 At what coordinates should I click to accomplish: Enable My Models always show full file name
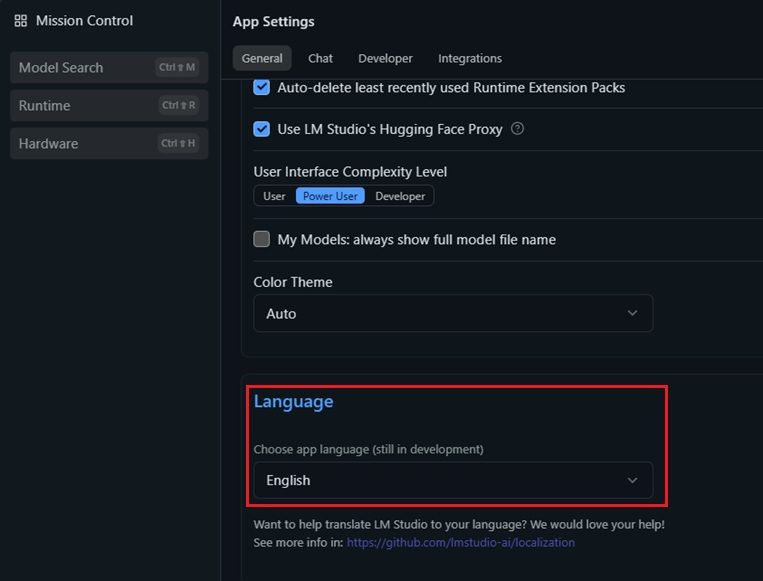coord(262,239)
